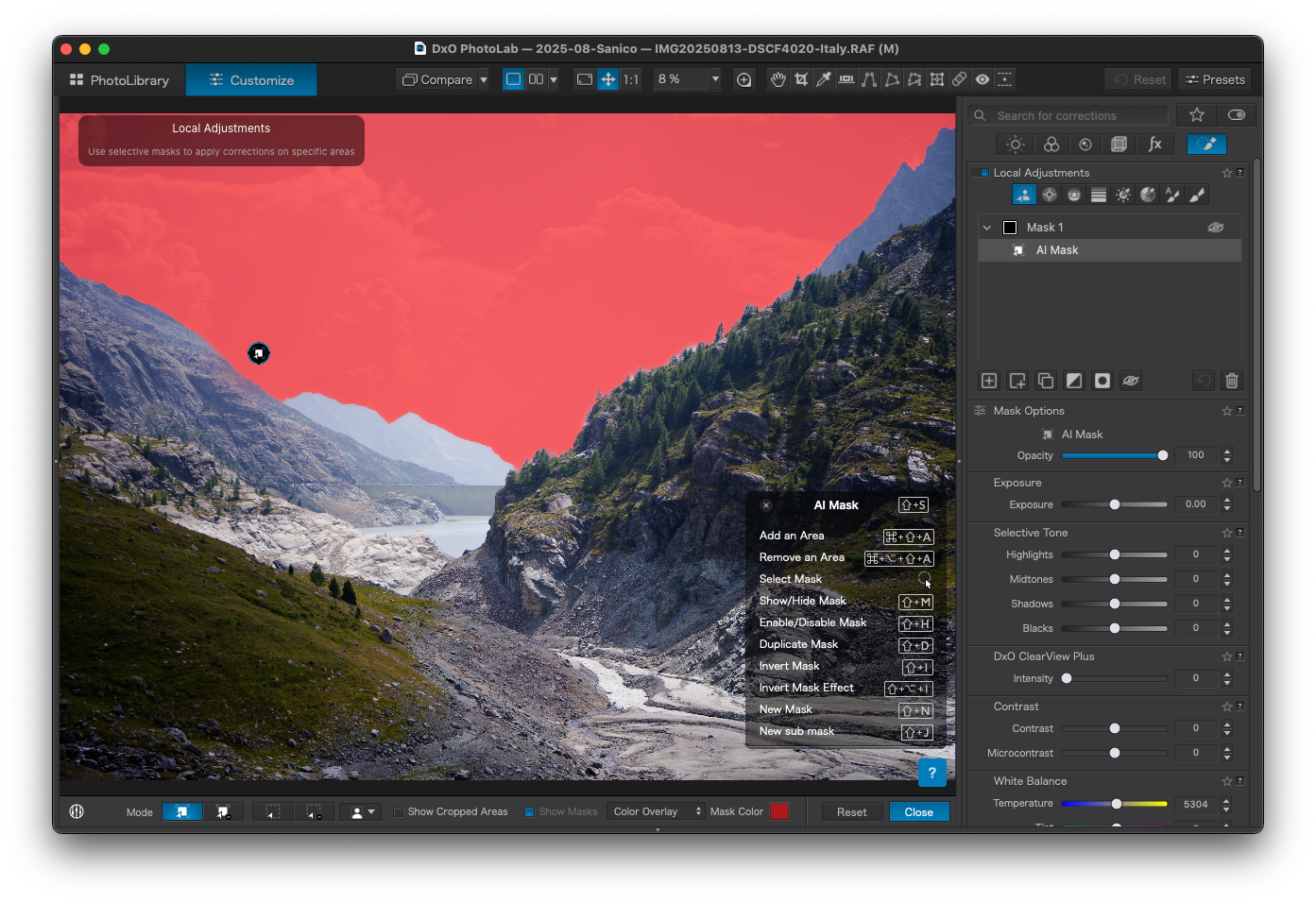Image resolution: width=1316 pixels, height=903 pixels.
Task: Open the zoom percentage dropdown
Action: [714, 79]
